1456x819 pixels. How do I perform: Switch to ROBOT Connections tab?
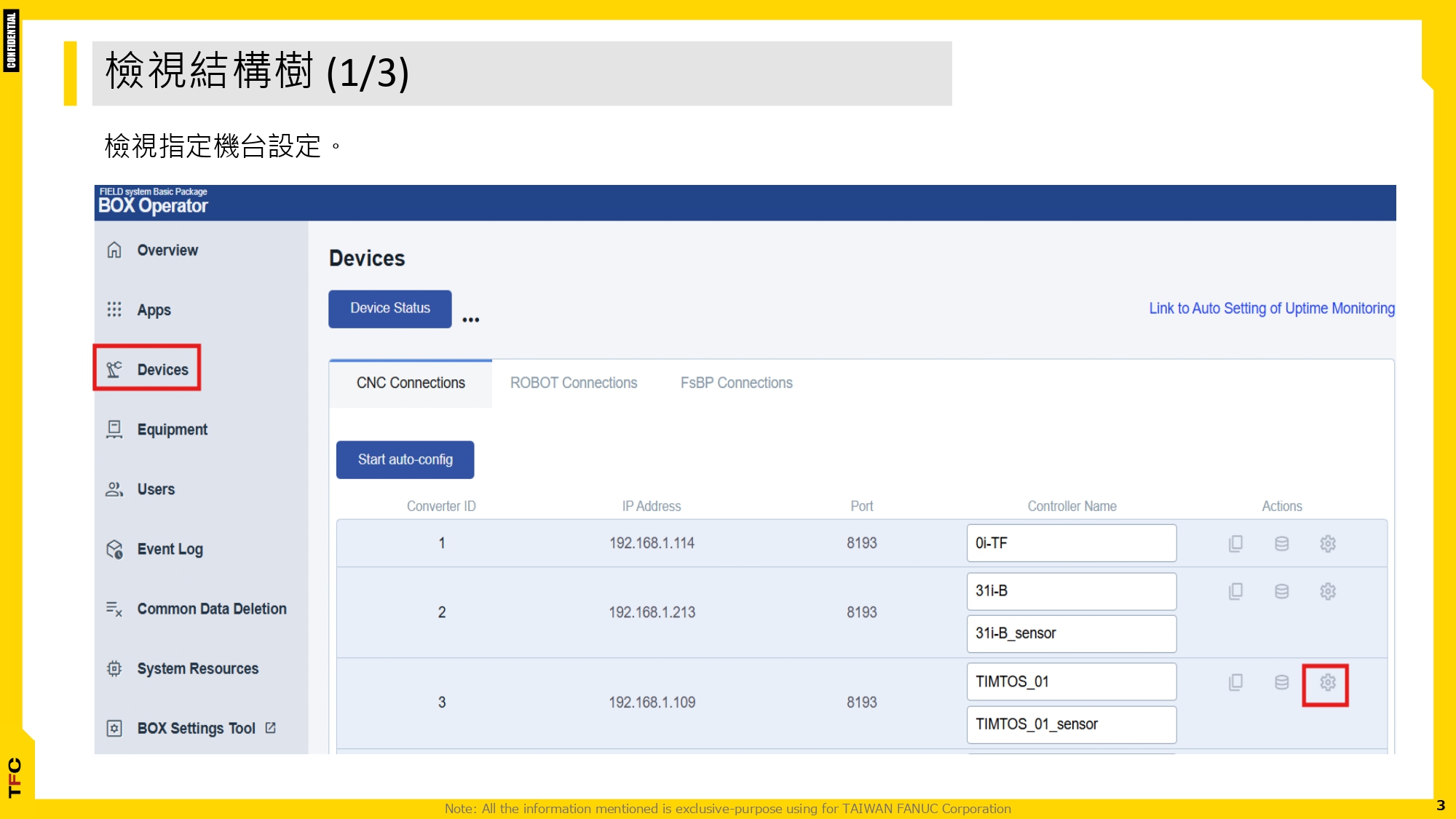[x=574, y=383]
